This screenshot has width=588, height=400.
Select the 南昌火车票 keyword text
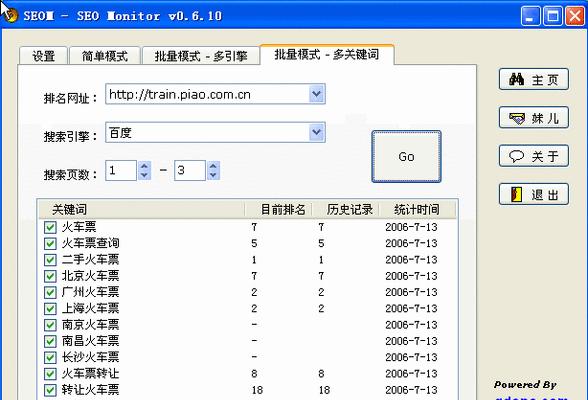(90, 341)
